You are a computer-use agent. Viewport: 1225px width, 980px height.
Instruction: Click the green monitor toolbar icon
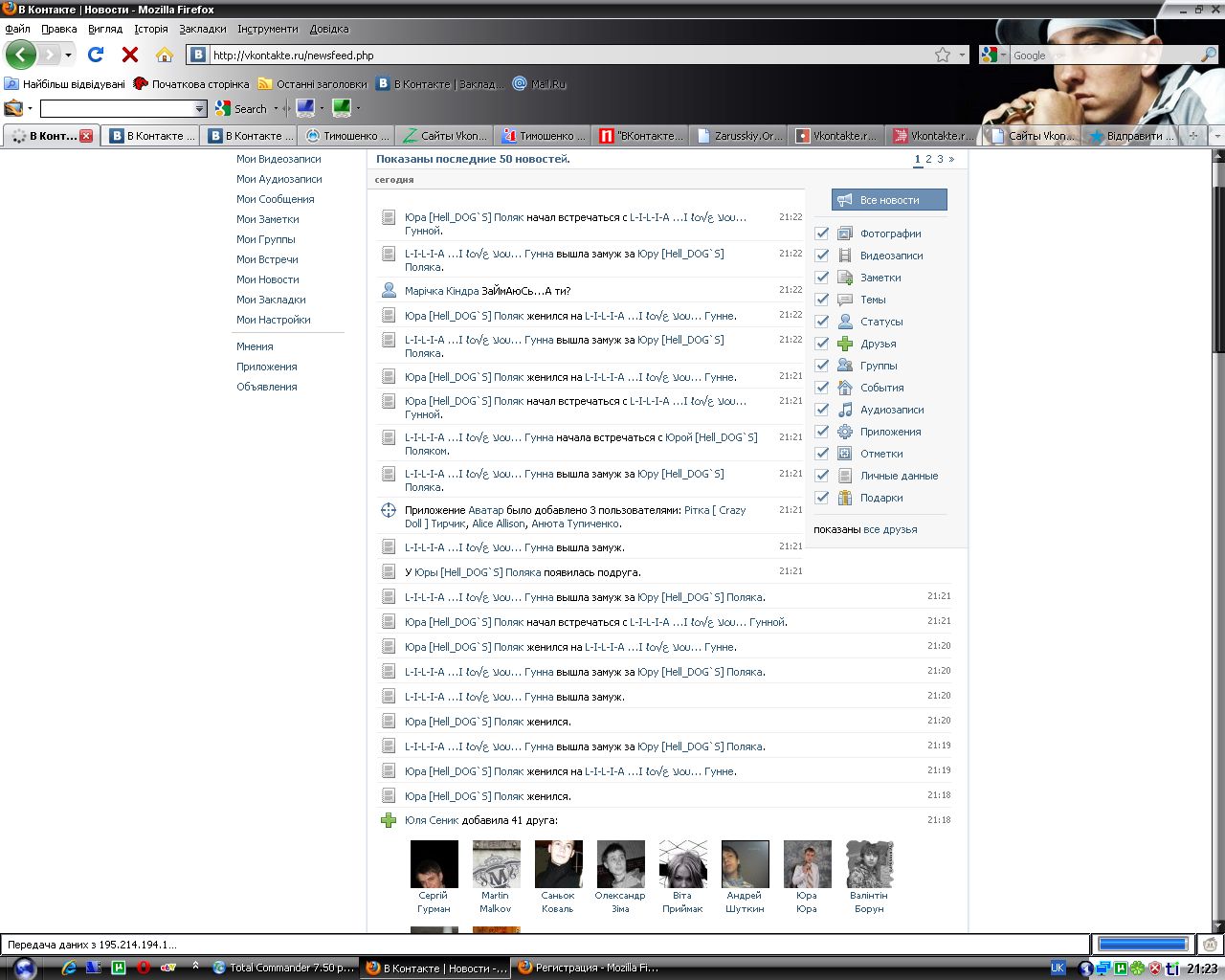[x=342, y=108]
